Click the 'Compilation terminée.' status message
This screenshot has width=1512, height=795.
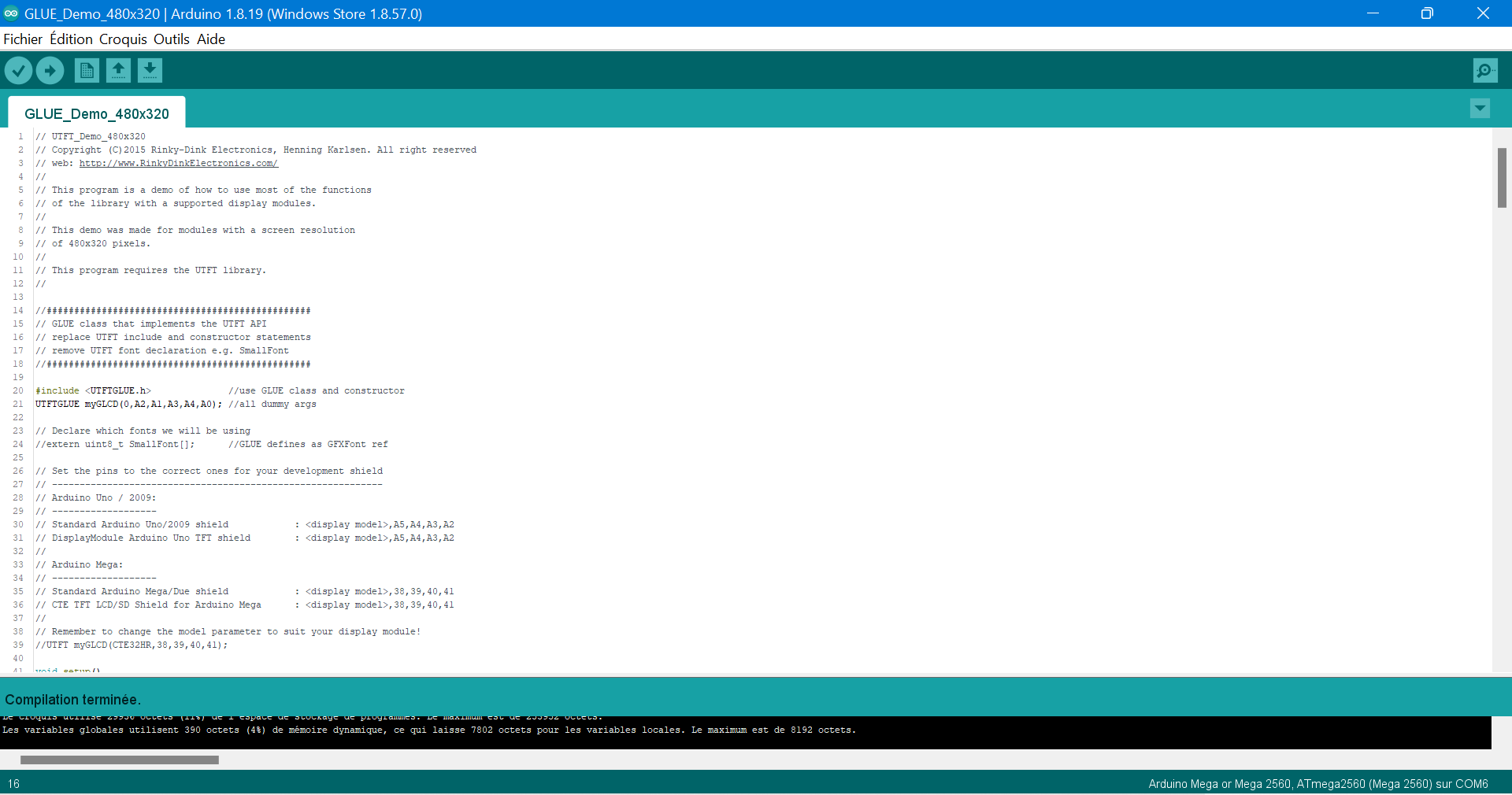coord(73,700)
